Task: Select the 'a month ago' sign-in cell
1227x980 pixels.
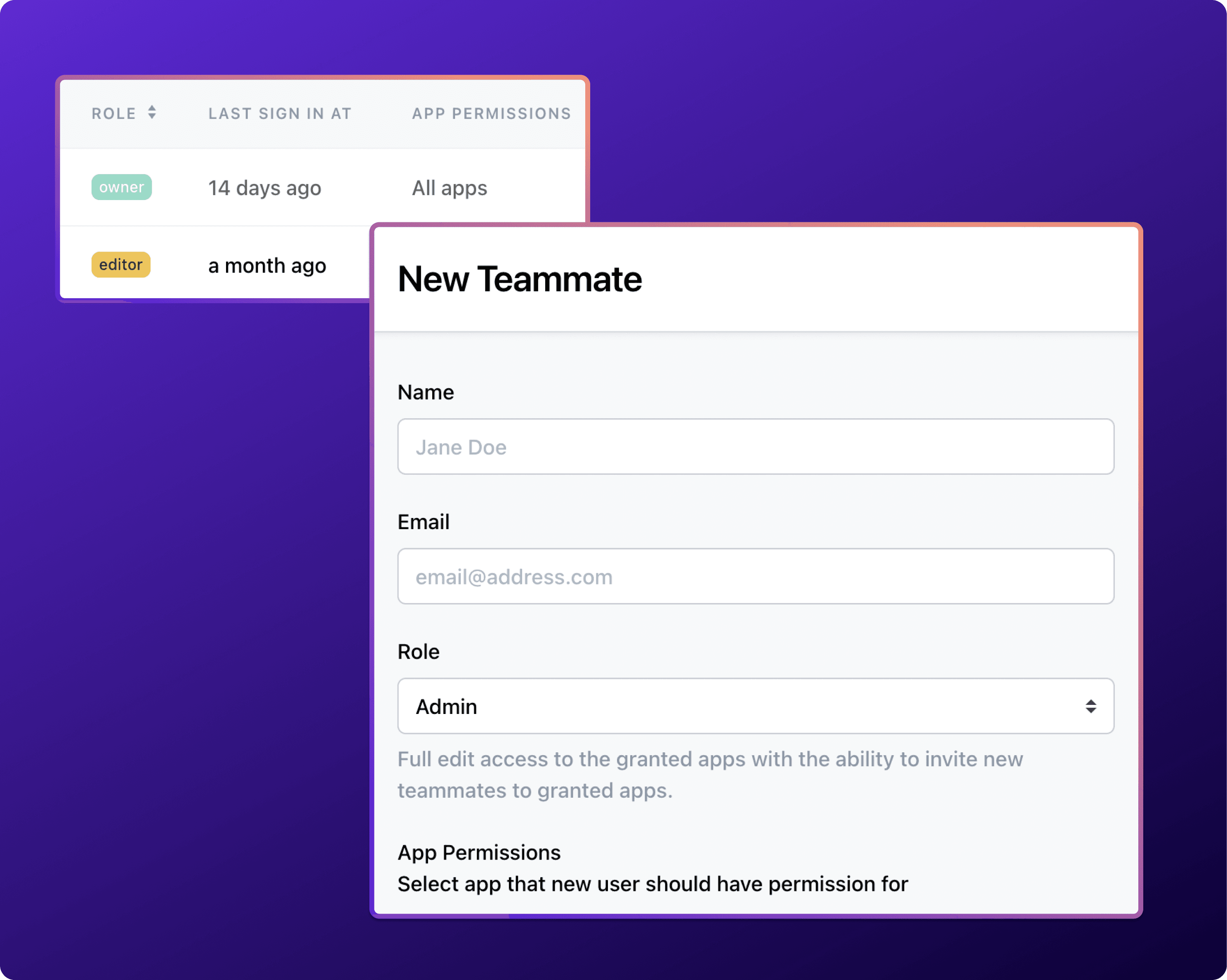Action: point(267,265)
